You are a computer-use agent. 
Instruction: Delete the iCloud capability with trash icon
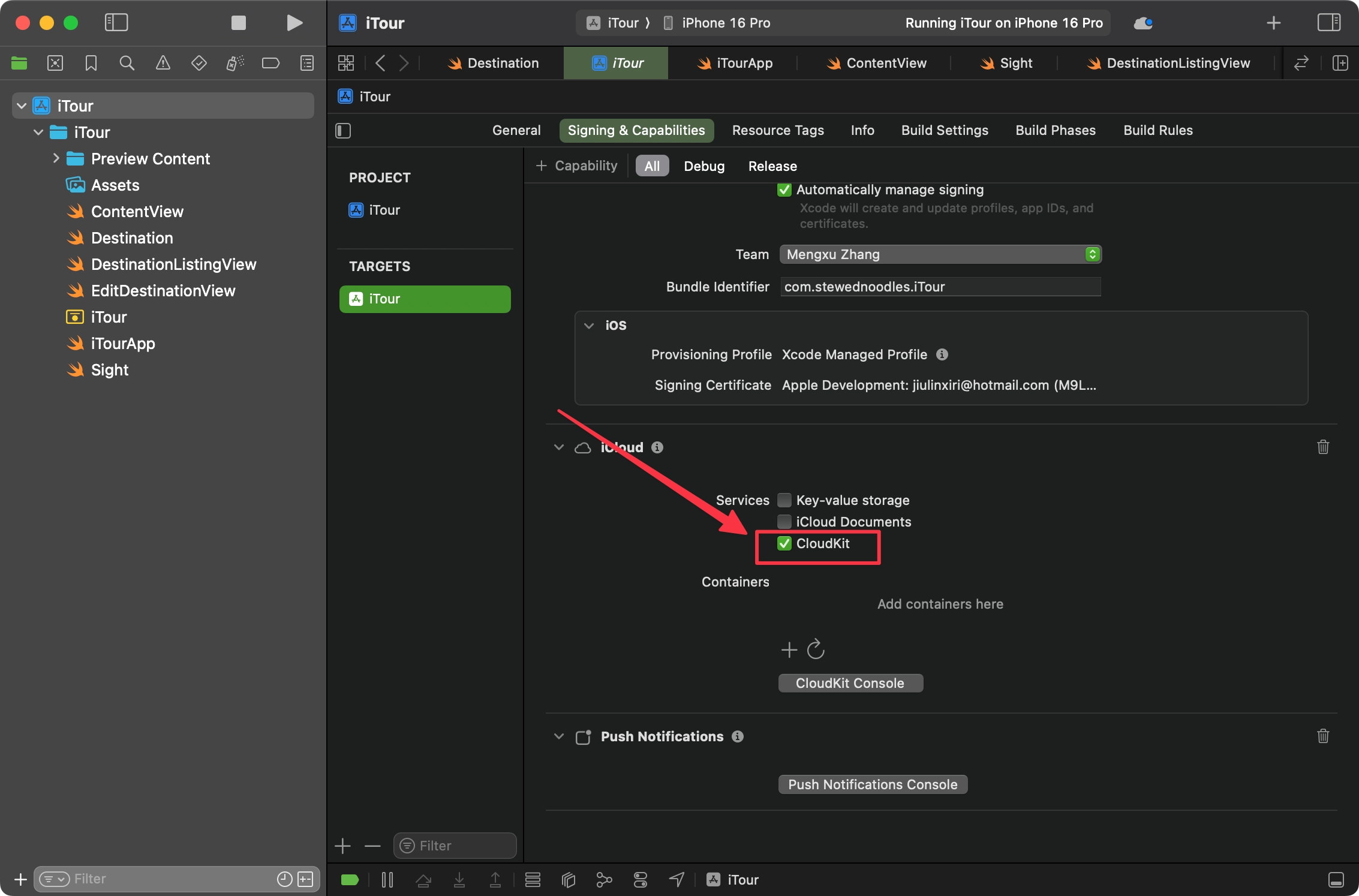click(x=1322, y=447)
